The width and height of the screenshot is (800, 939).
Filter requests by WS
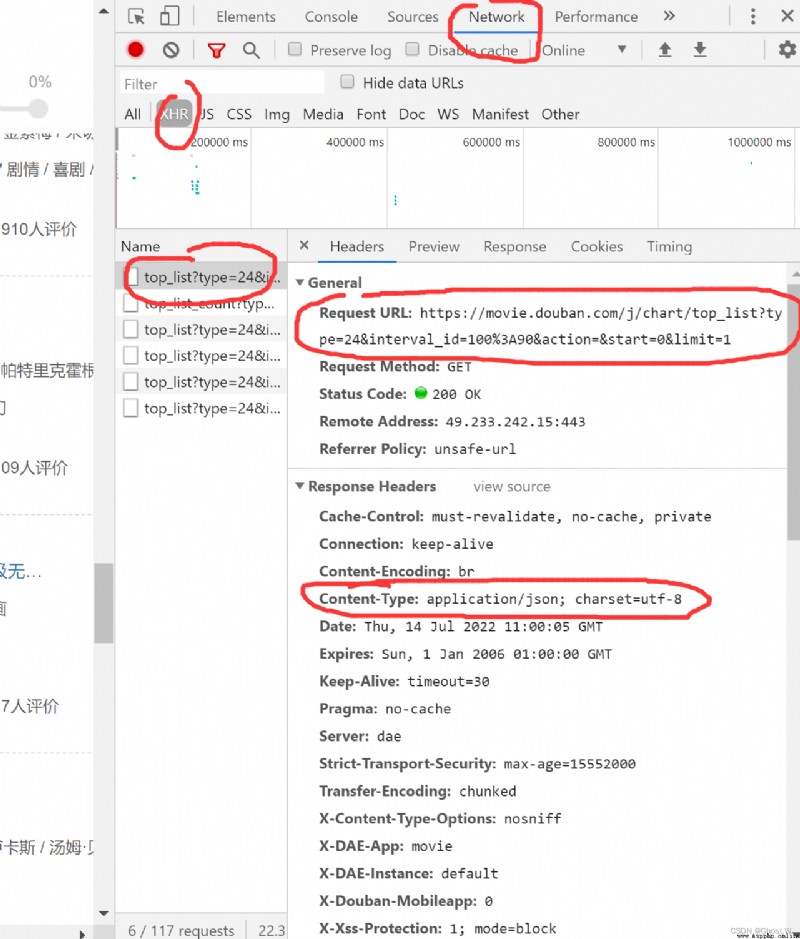tap(449, 114)
